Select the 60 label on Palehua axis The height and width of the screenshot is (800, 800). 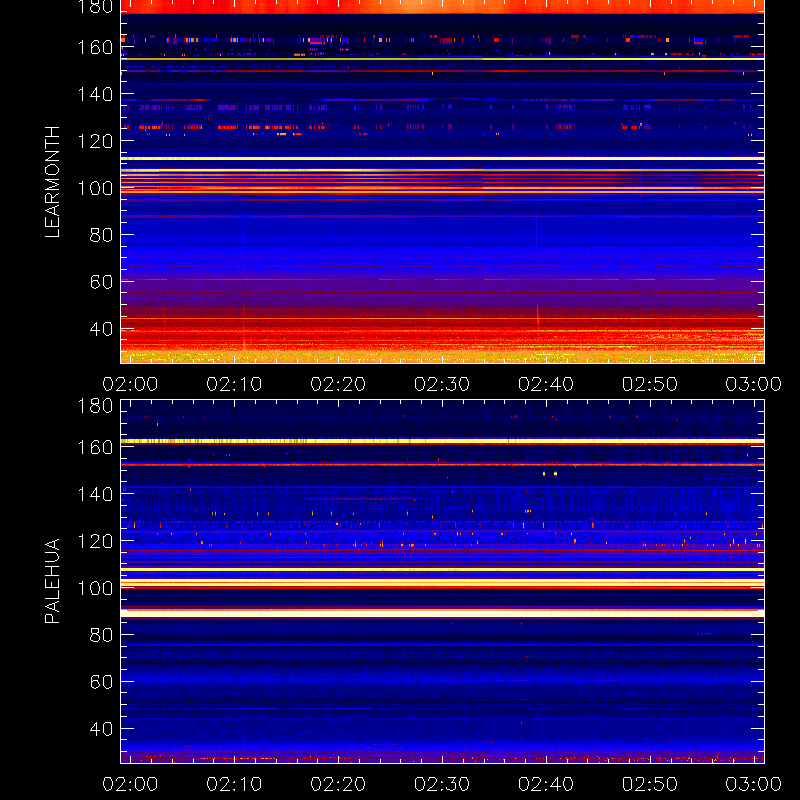(x=101, y=682)
